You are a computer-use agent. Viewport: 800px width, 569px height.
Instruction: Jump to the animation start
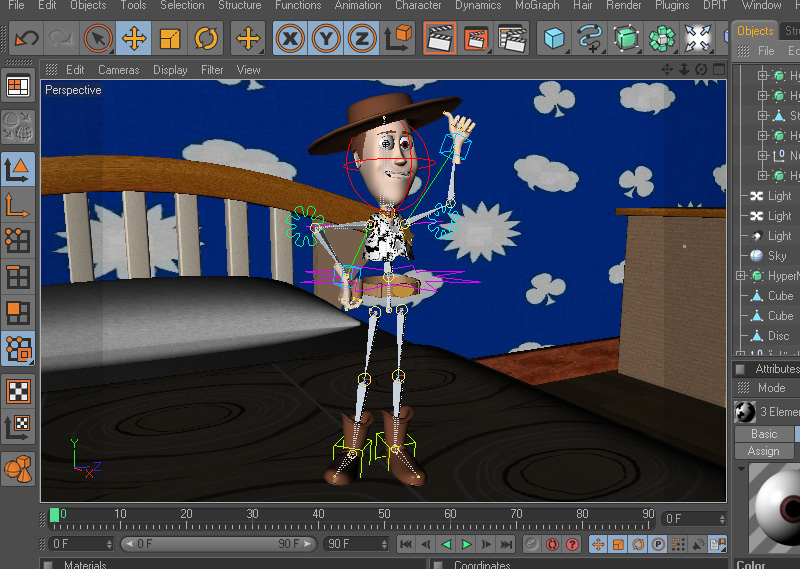tap(406, 544)
